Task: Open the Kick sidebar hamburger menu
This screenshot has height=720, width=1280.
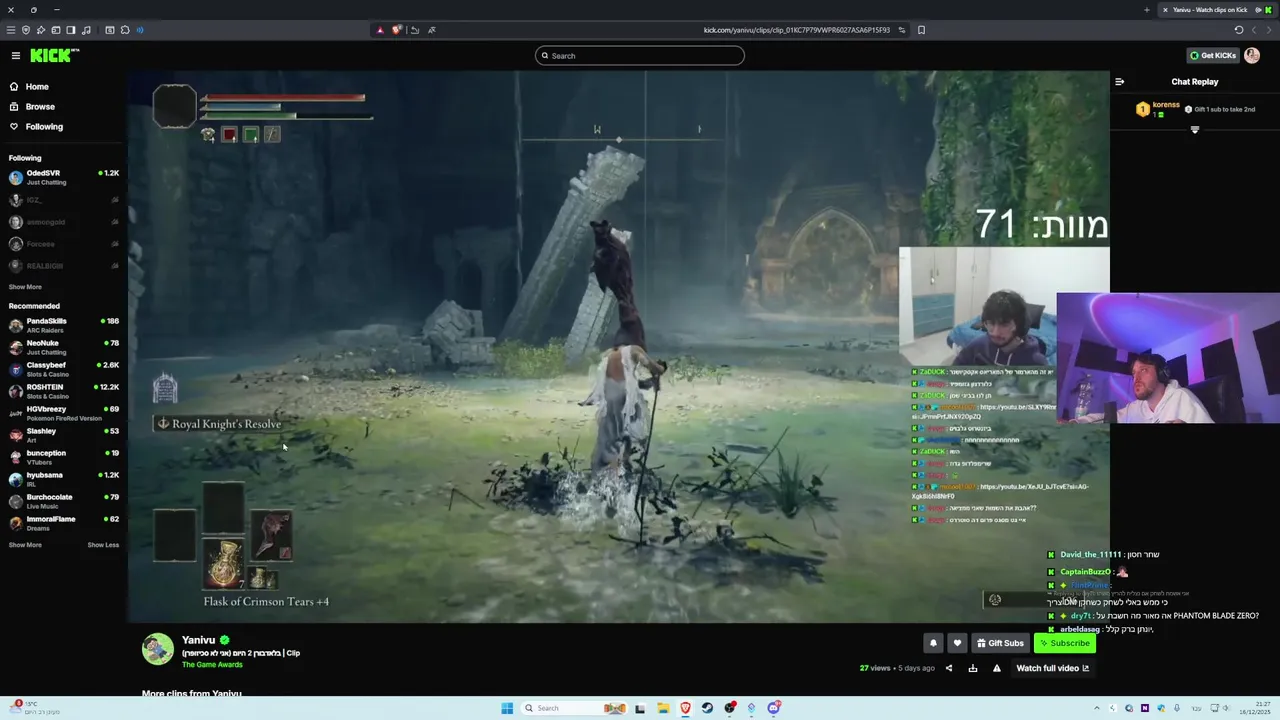Action: pyautogui.click(x=16, y=55)
